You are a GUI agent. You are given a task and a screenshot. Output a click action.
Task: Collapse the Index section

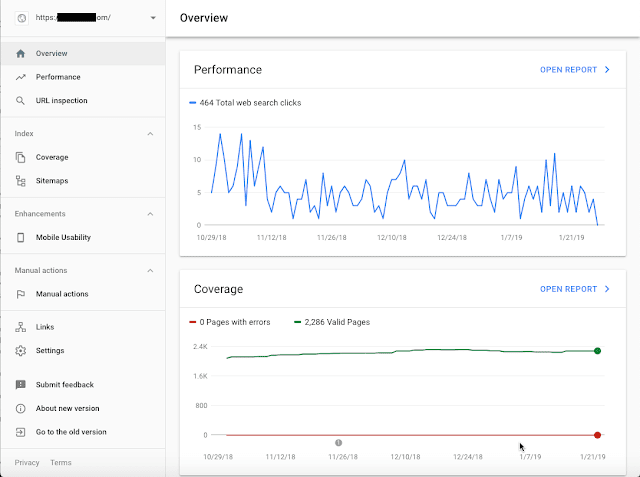pos(150,133)
